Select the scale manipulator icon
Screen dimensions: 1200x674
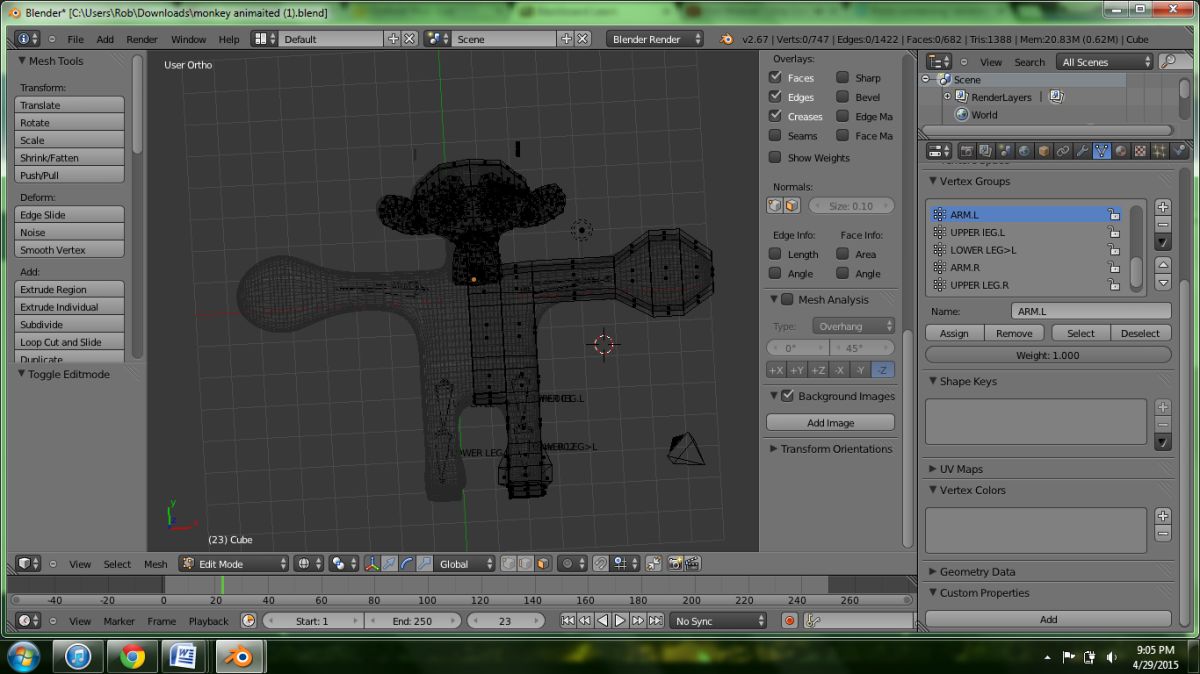pyautogui.click(x=424, y=564)
